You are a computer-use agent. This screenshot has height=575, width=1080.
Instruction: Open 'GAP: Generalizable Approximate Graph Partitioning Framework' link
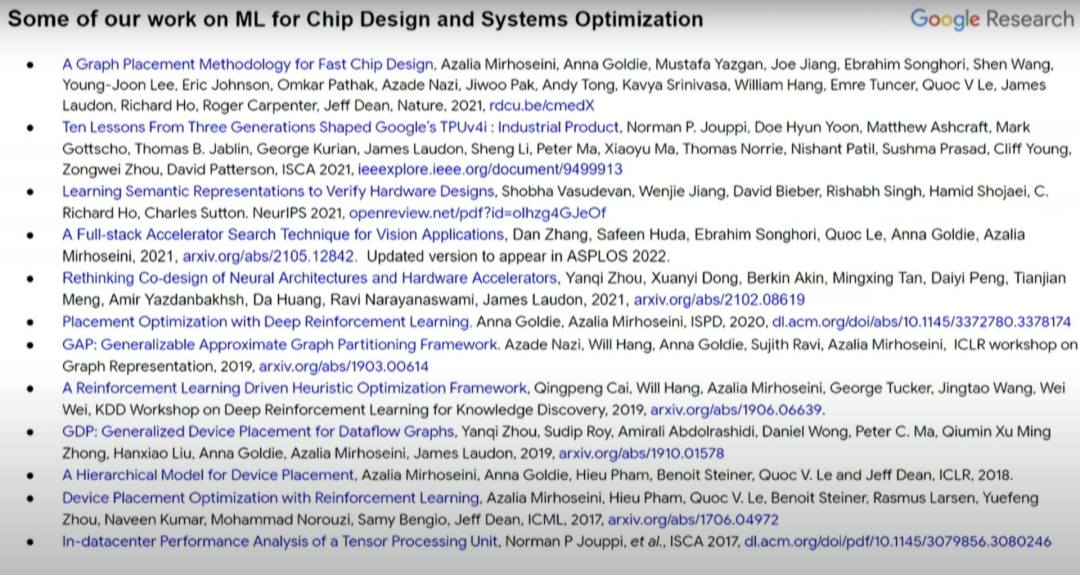[x=281, y=344]
